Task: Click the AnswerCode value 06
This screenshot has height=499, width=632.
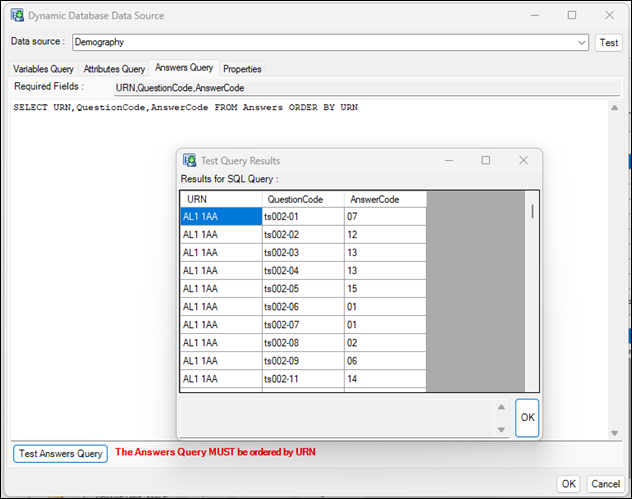Action: click(385, 361)
